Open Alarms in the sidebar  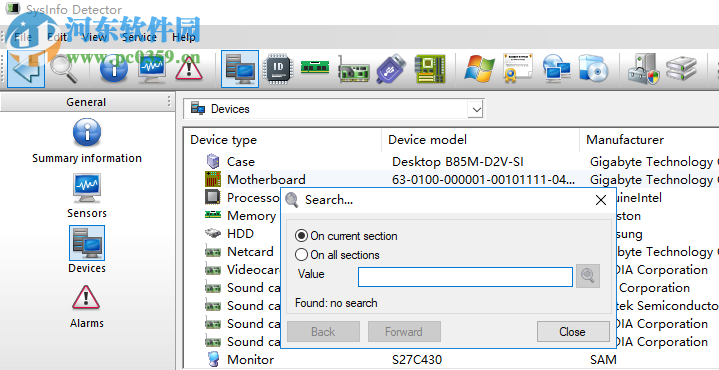[x=87, y=306]
